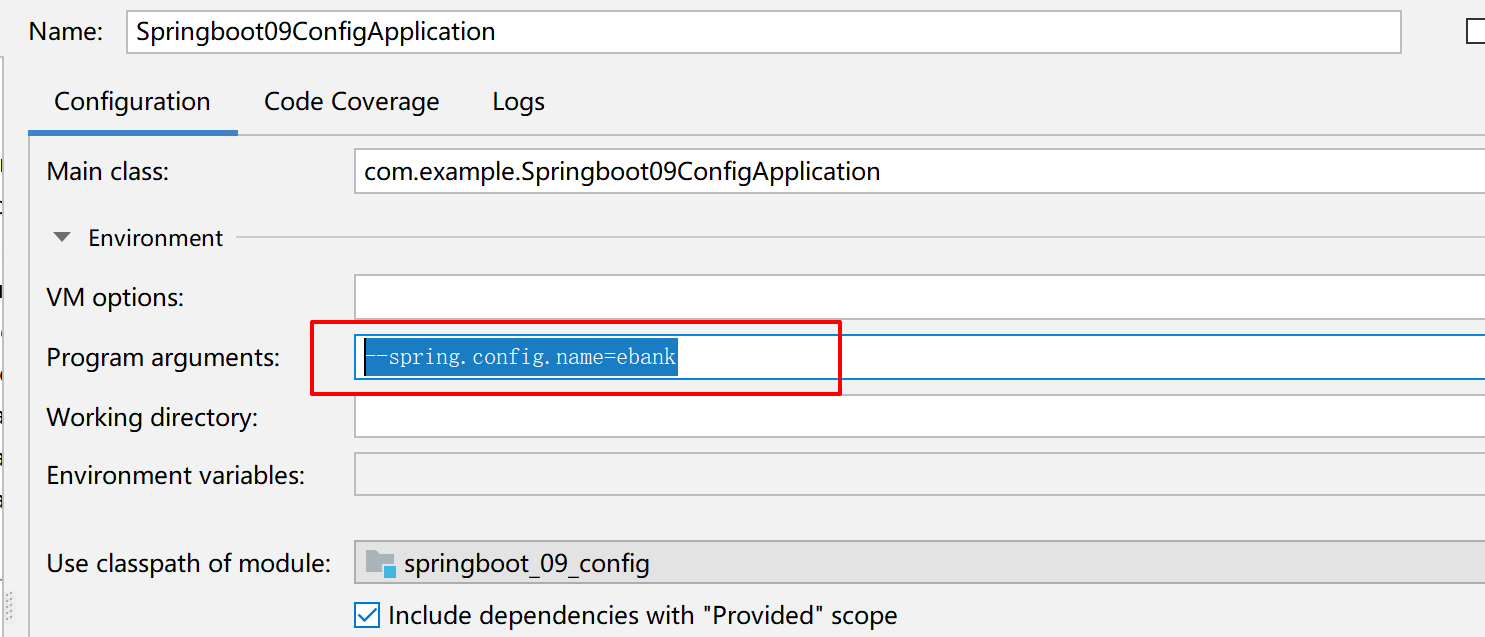This screenshot has width=1485, height=637.
Task: Focus the Working directory input box
Action: point(919,416)
